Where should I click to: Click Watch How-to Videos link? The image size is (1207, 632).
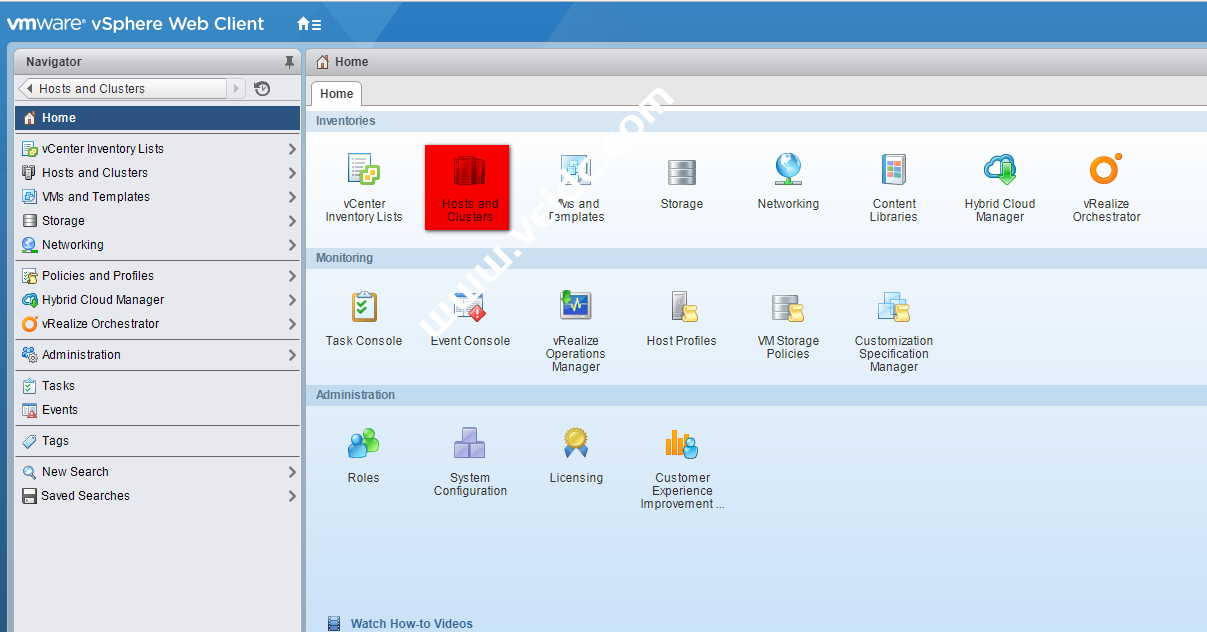[x=411, y=624]
